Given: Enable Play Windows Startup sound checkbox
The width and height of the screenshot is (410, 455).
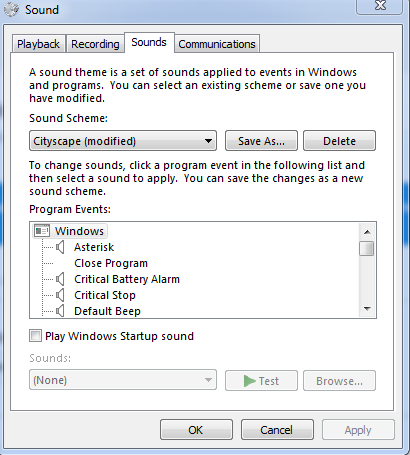Looking at the screenshot, I should 35,336.
